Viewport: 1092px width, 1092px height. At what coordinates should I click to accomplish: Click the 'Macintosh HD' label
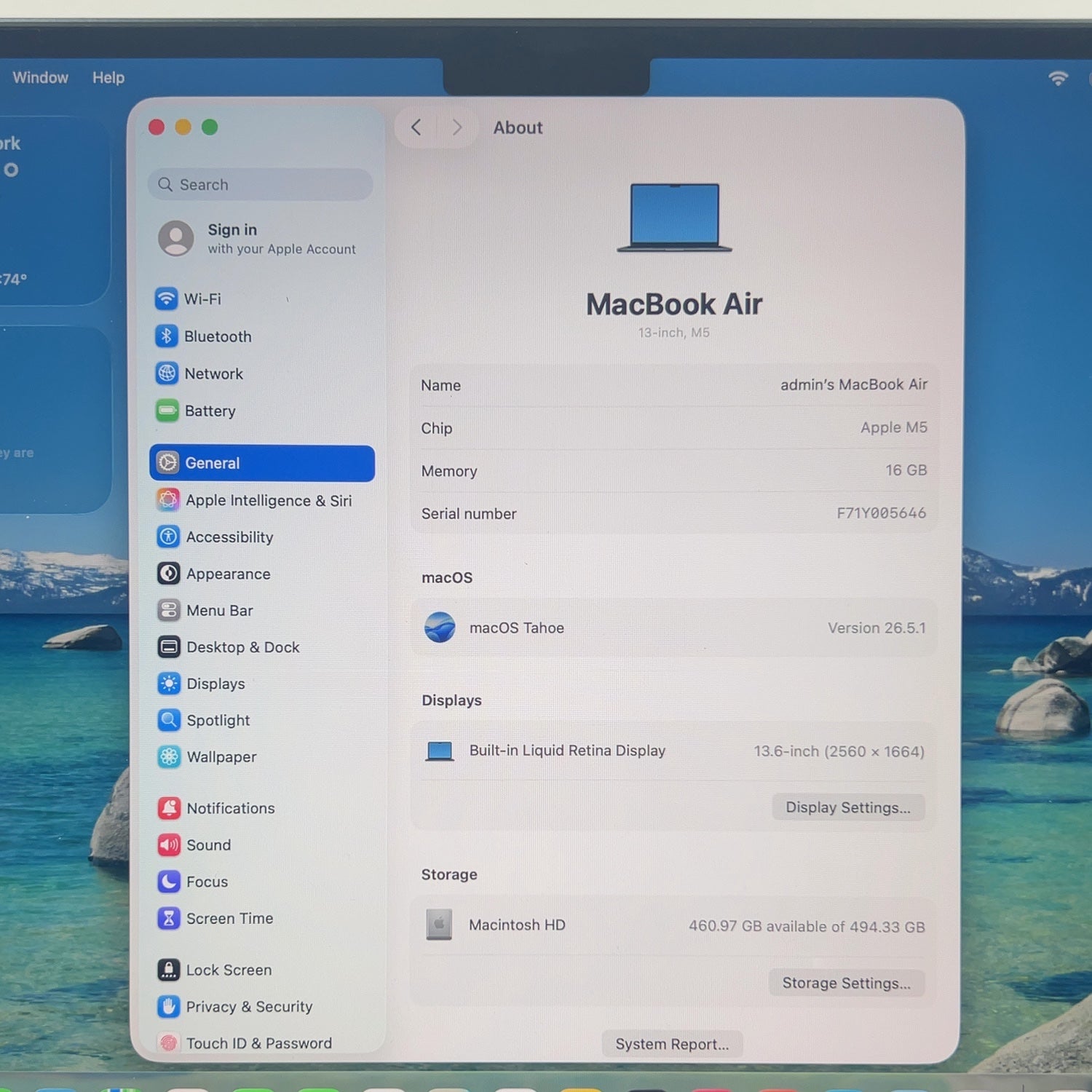click(x=517, y=925)
